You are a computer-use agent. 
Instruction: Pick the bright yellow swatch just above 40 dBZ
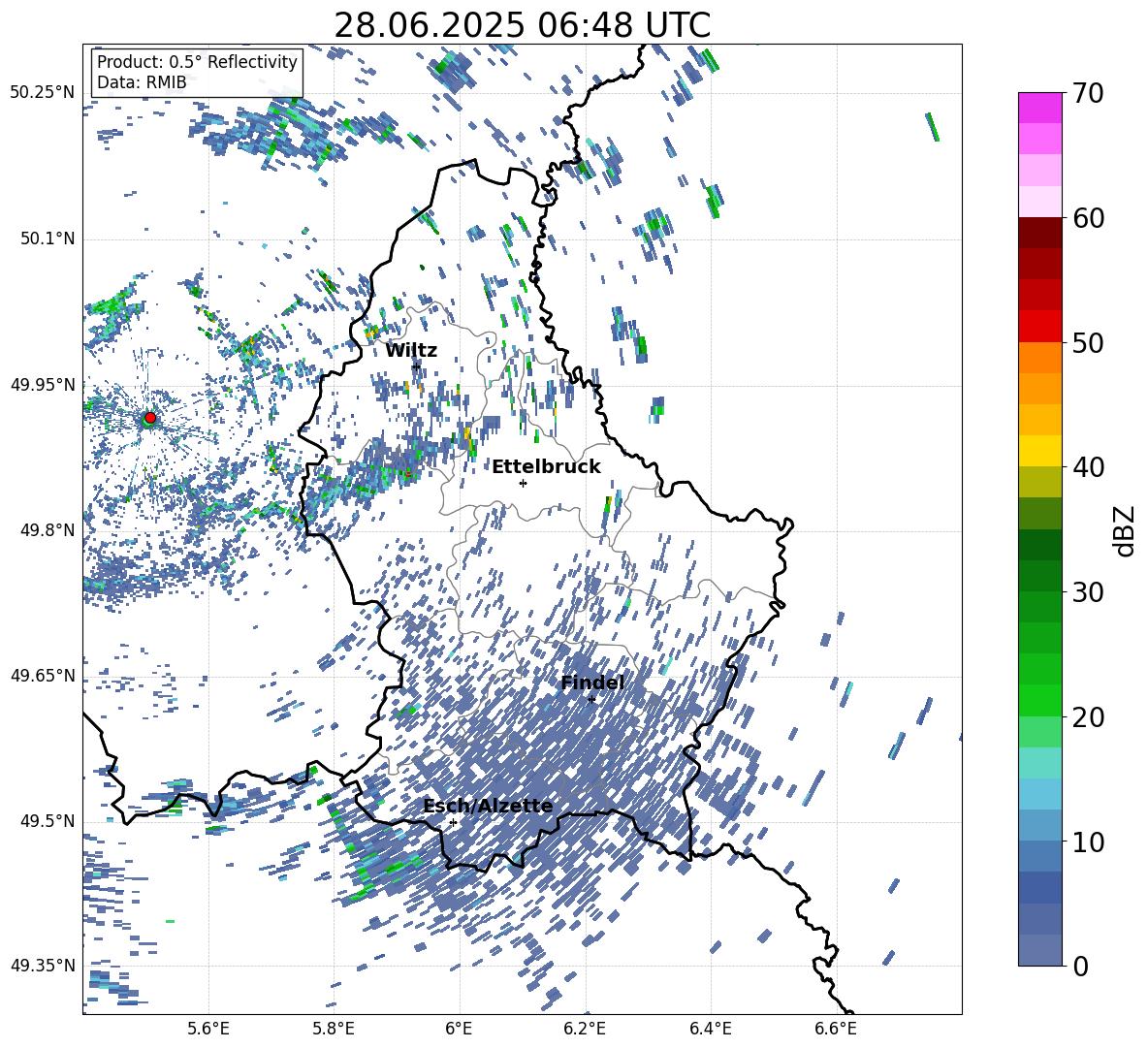coord(1039,451)
